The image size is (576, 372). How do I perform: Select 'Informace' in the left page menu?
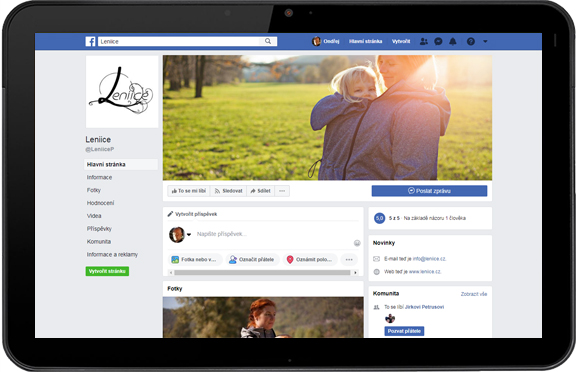pos(100,177)
